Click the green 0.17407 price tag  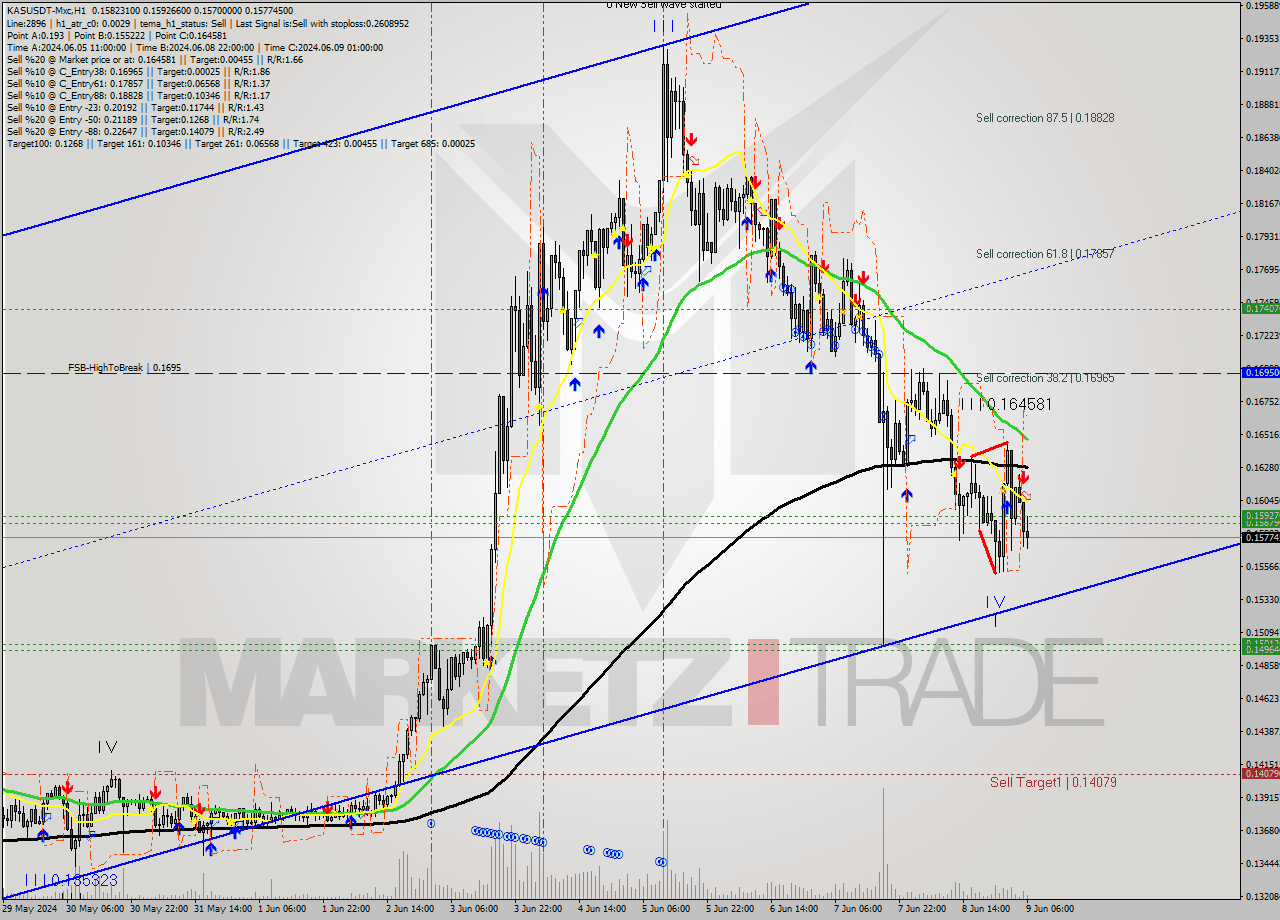[1260, 308]
